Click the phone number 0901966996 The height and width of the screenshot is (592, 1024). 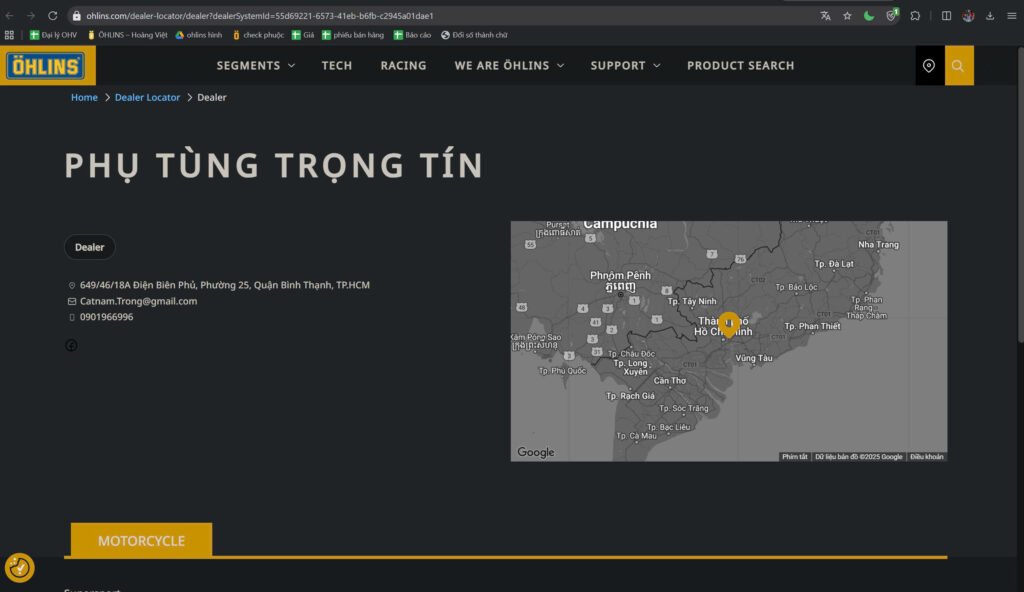point(106,317)
